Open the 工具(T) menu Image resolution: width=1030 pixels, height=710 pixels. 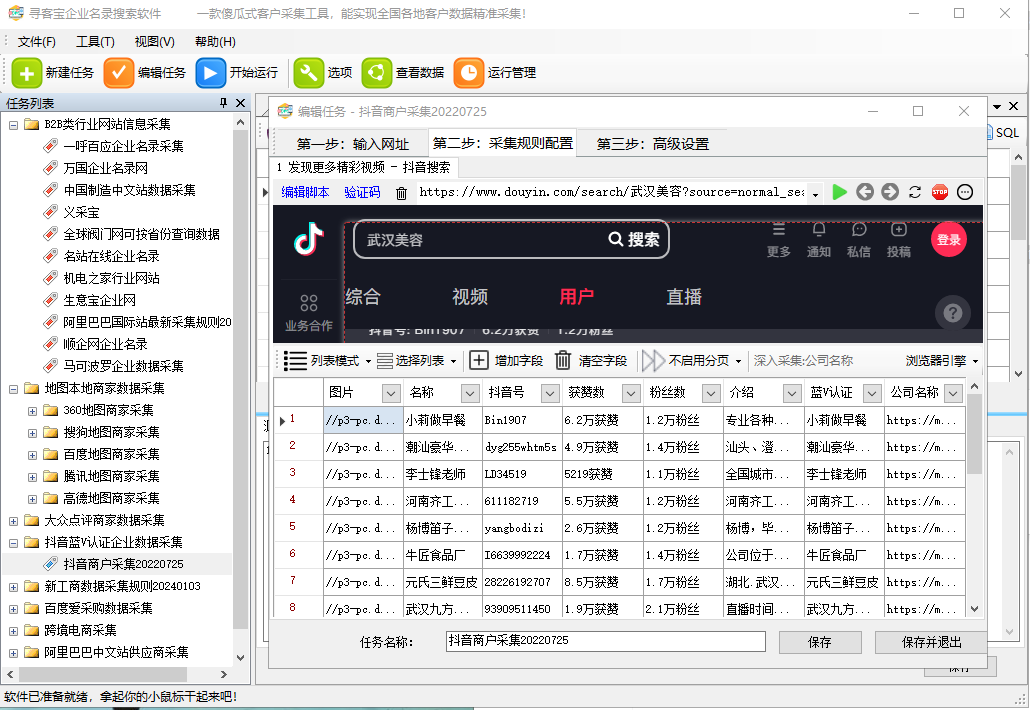(x=95, y=42)
